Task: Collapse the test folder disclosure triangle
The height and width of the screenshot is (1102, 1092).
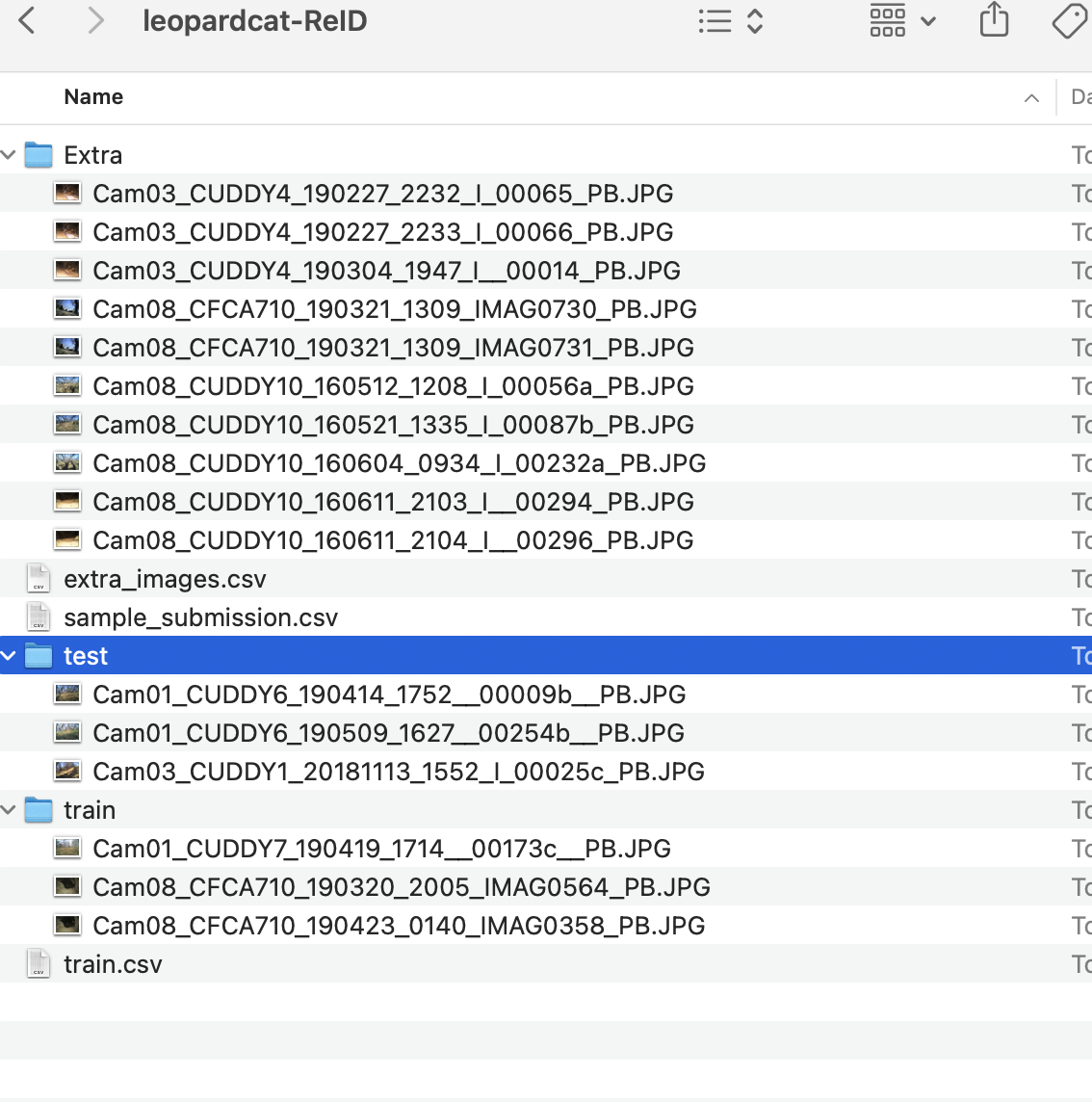Action: 9,655
